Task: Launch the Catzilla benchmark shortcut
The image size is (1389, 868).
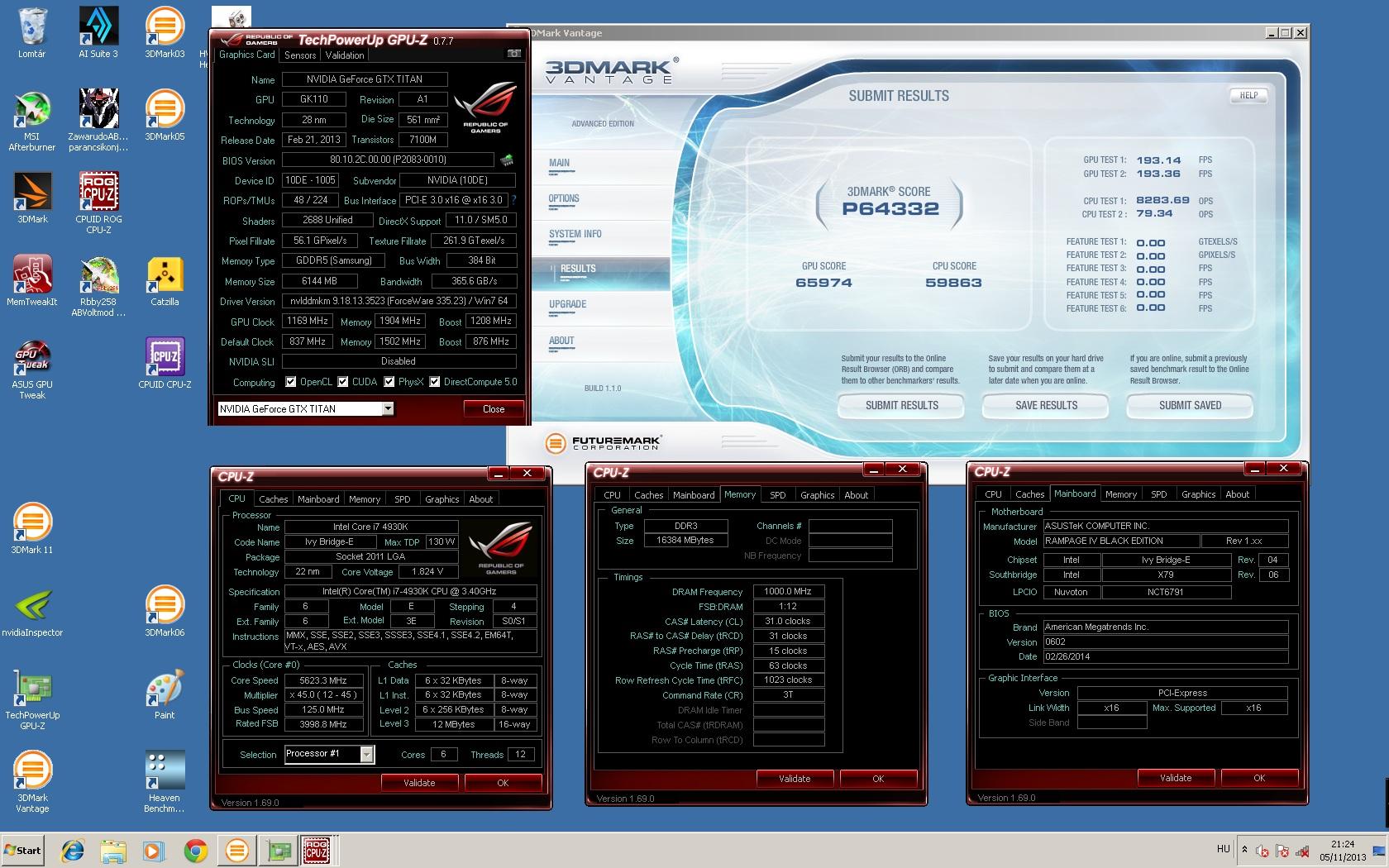Action: coord(165,281)
